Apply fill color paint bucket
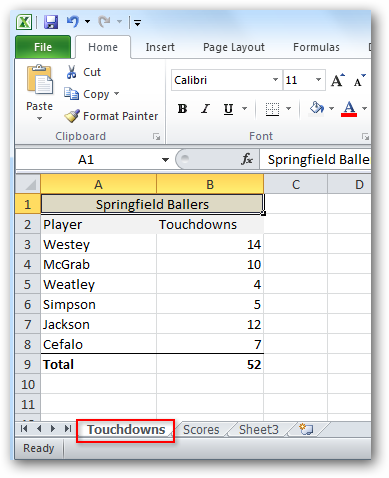The image size is (389, 478). coord(316,108)
